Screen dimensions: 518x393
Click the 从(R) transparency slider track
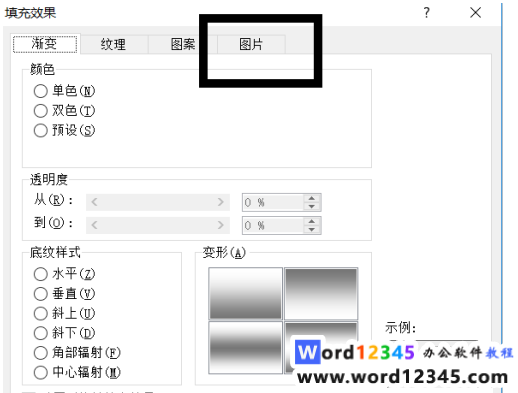158,202
